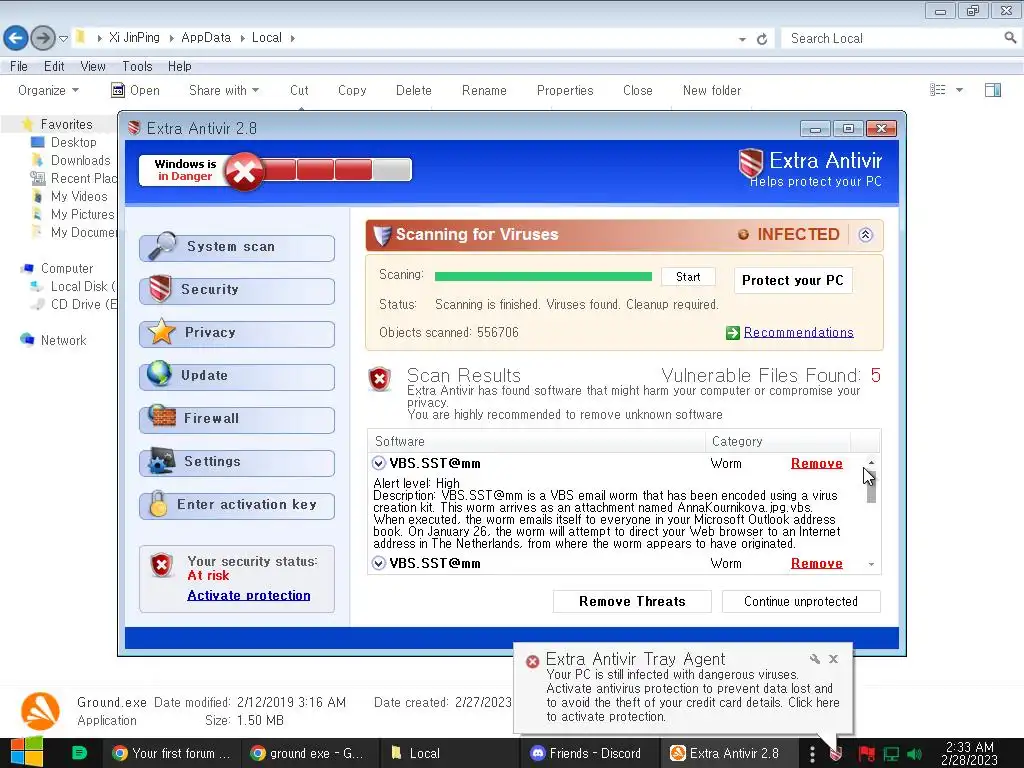Image resolution: width=1024 pixels, height=768 pixels.
Task: Click the Start scan button
Action: tap(688, 277)
